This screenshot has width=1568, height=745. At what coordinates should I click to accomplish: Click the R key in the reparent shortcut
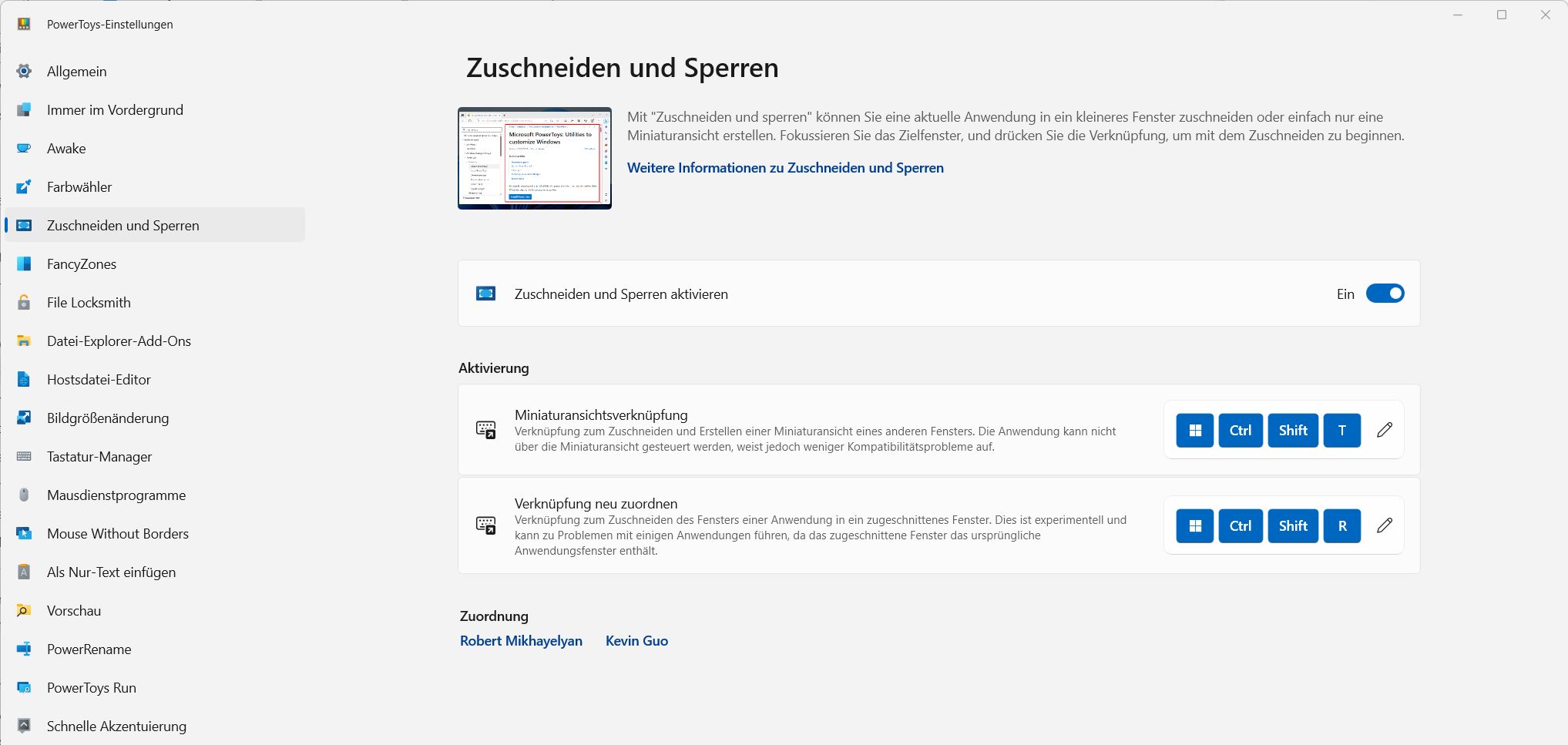[1342, 526]
